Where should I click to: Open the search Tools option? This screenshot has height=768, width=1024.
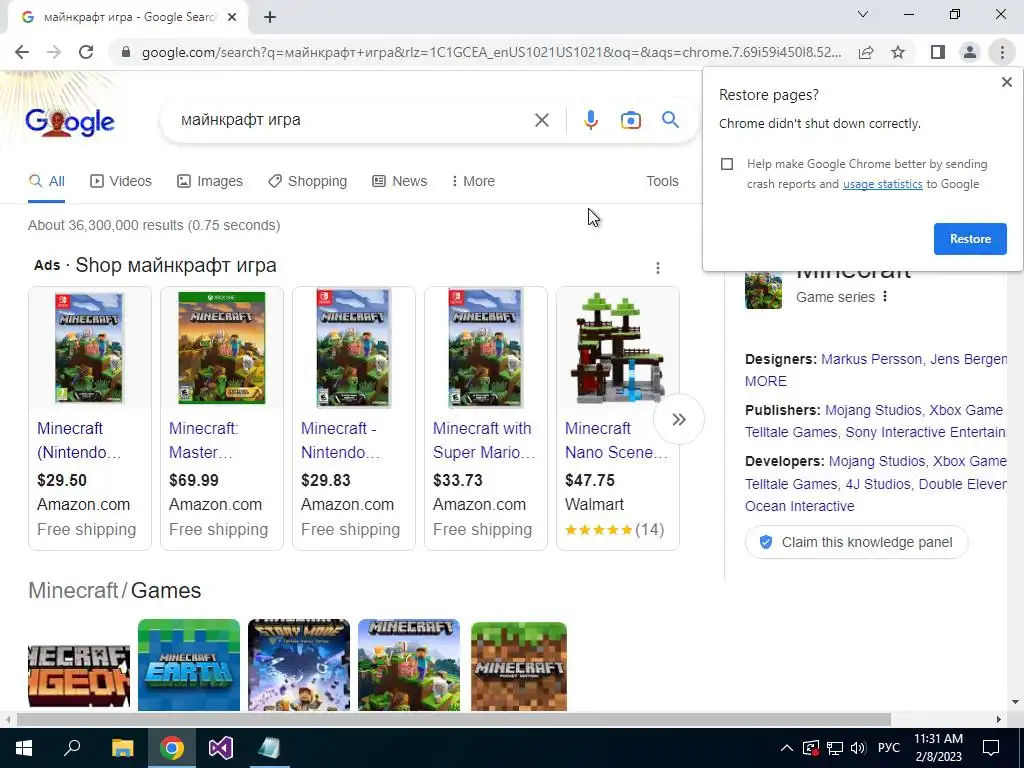[x=662, y=181]
